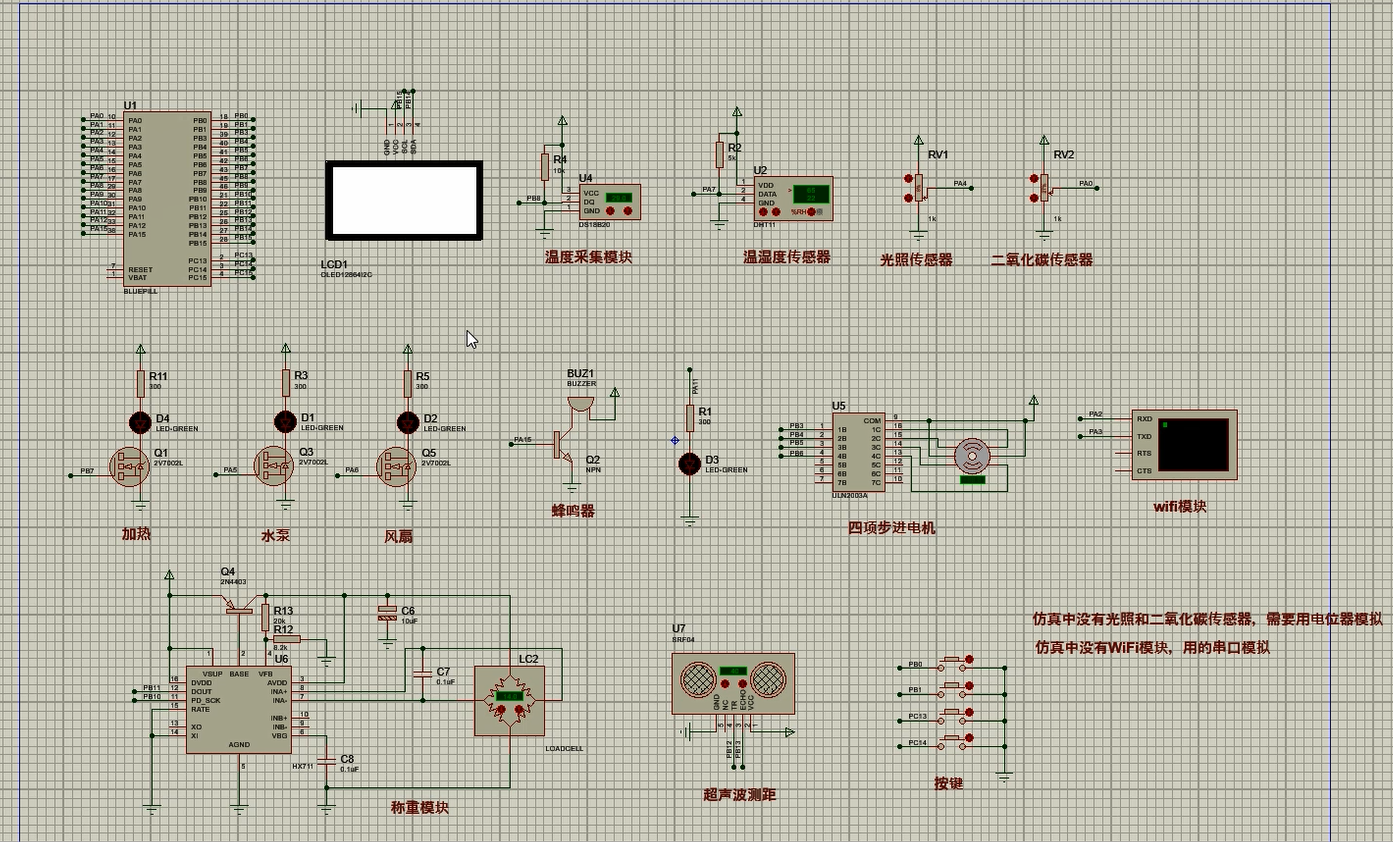Select the U1 BLUEPILL microcontroller chip
The width and height of the screenshot is (1393, 842).
[x=167, y=198]
